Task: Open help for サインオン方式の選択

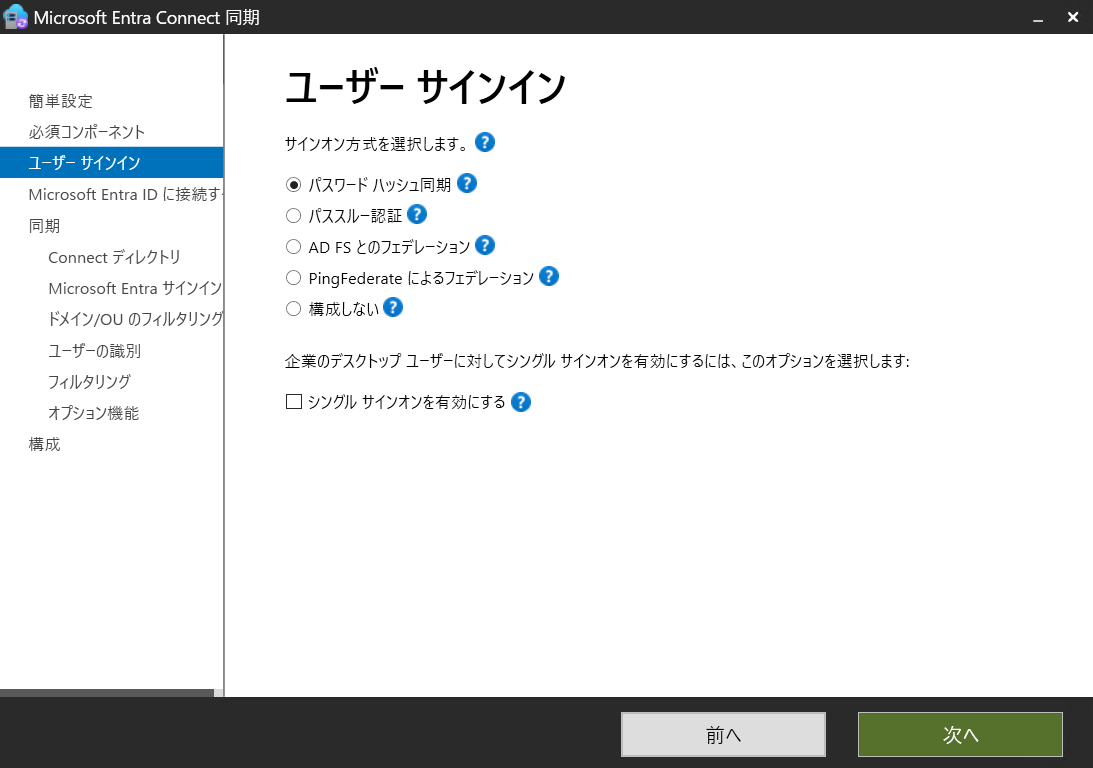Action: click(485, 142)
